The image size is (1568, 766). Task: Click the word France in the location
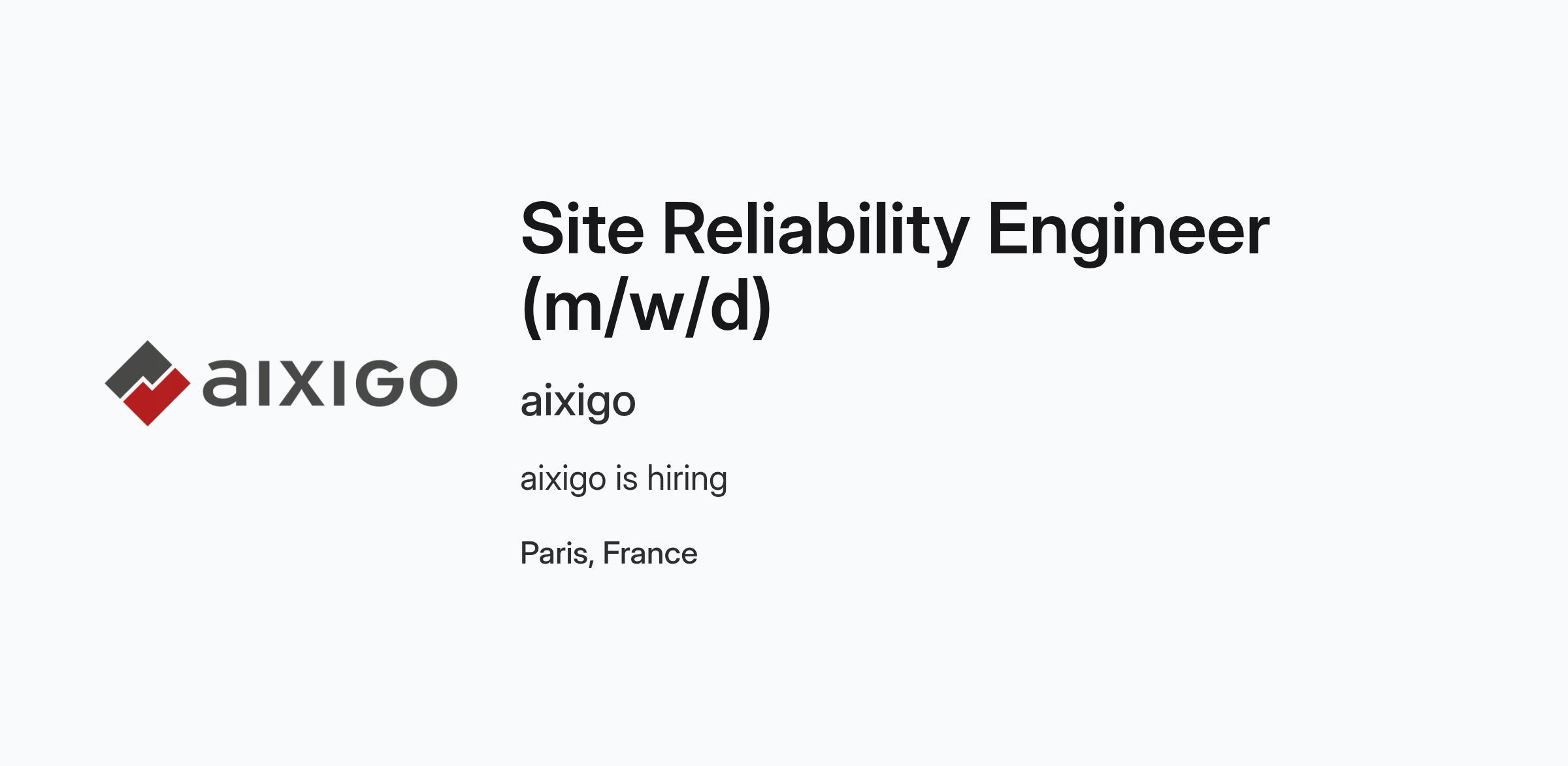pyautogui.click(x=650, y=553)
